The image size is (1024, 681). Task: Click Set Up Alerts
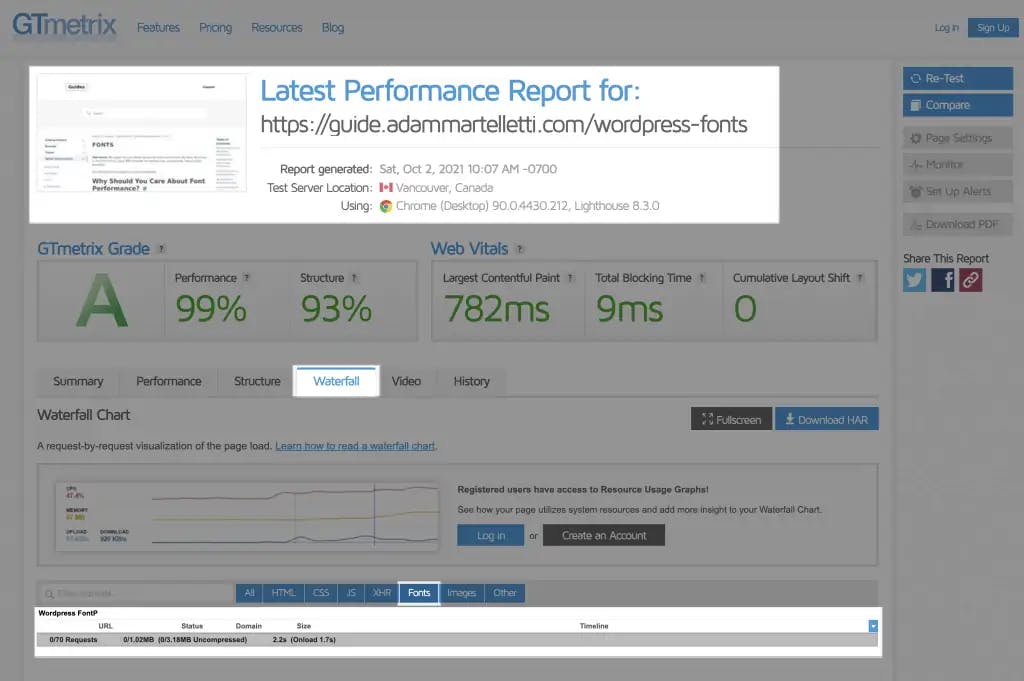pyautogui.click(x=957, y=191)
